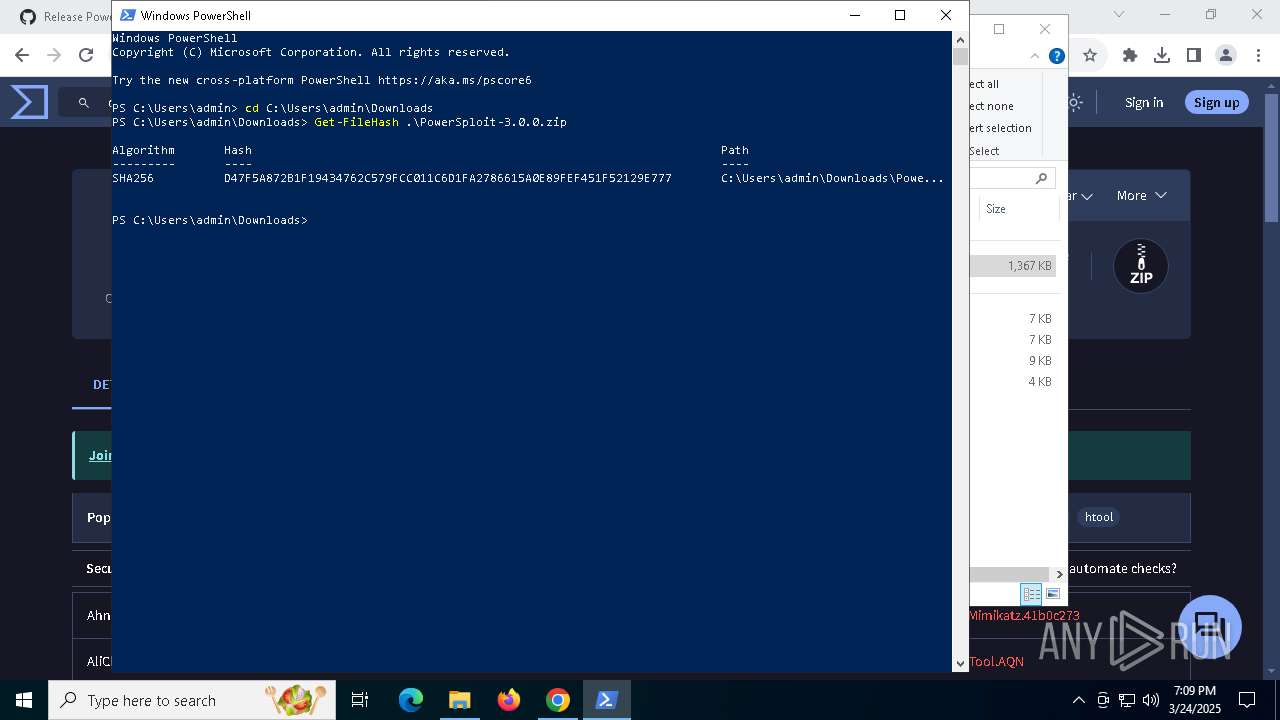The image size is (1280, 720).
Task: Open Chrome profile avatar
Action: click(x=1226, y=56)
